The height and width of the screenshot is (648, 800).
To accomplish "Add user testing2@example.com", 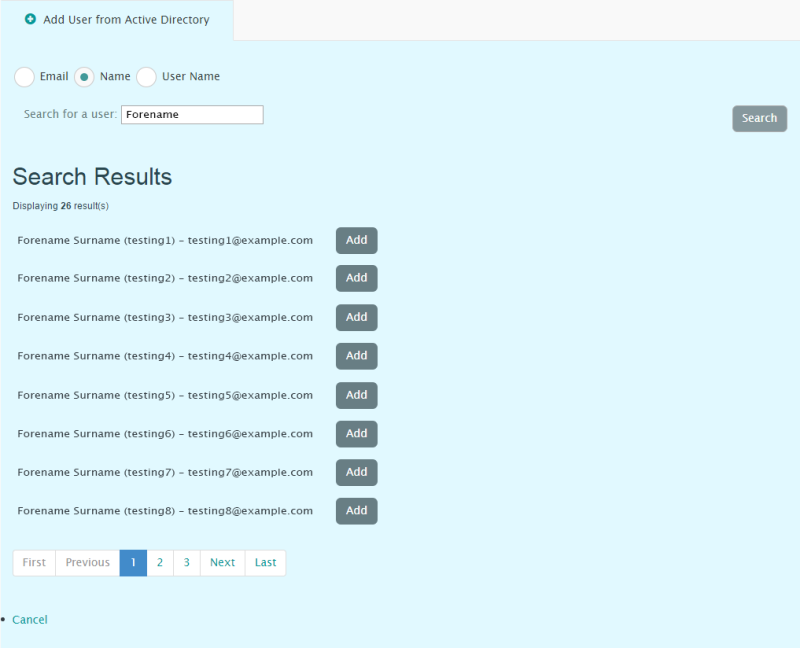I will [356, 278].
